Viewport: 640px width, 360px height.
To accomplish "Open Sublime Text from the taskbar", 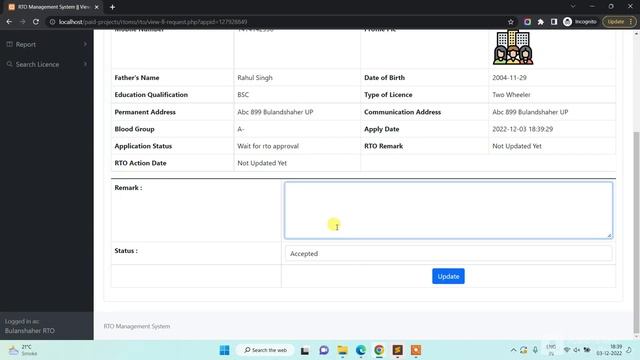I will coord(398,350).
